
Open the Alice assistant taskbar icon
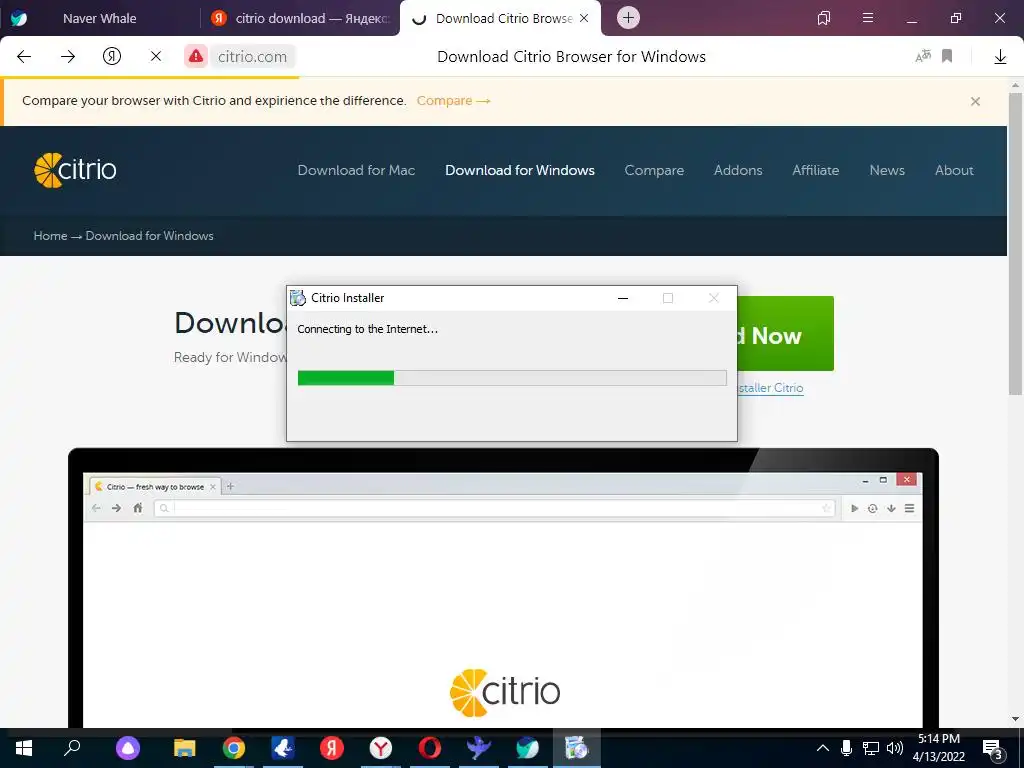click(128, 748)
